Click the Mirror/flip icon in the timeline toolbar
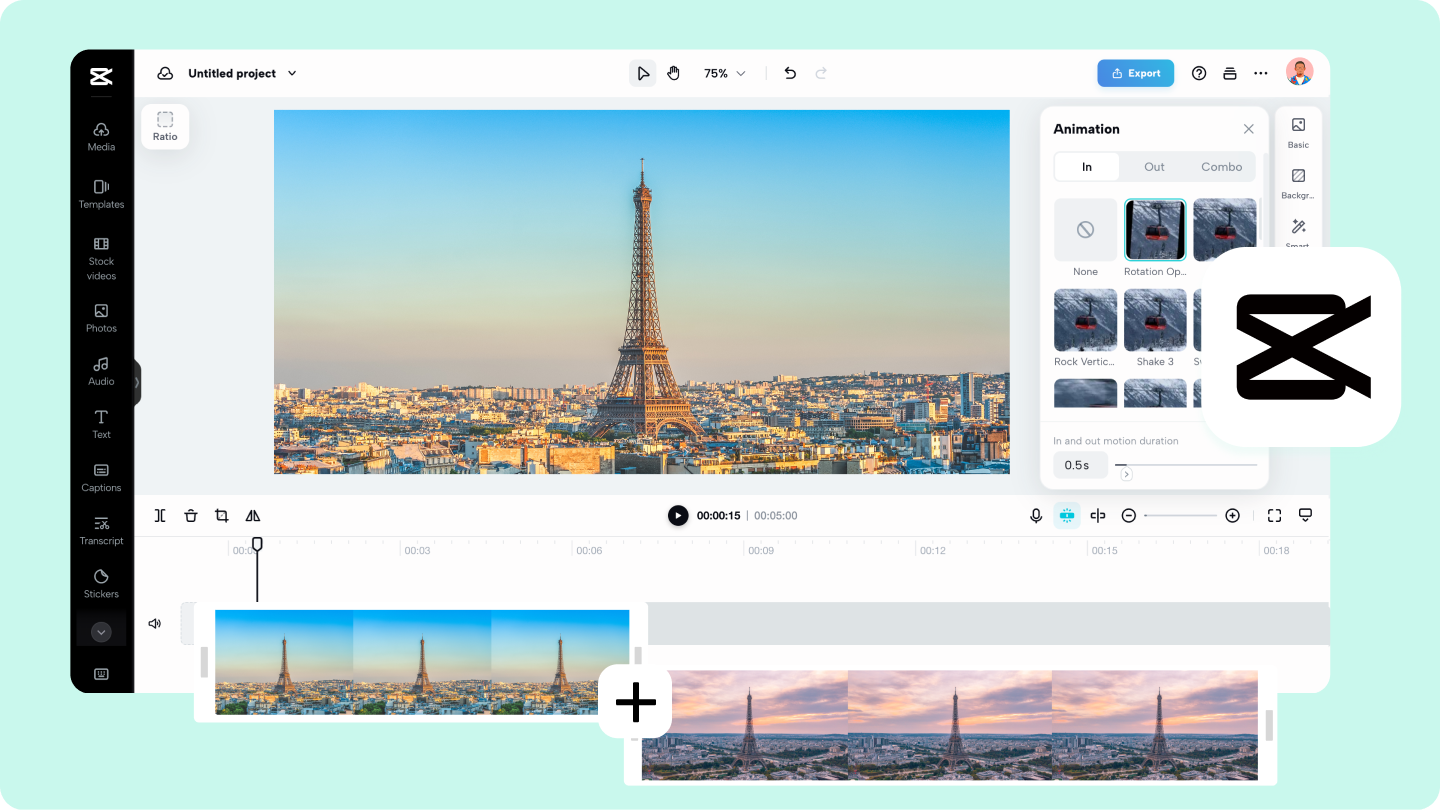Screen dimensions: 1440x810 (252, 515)
